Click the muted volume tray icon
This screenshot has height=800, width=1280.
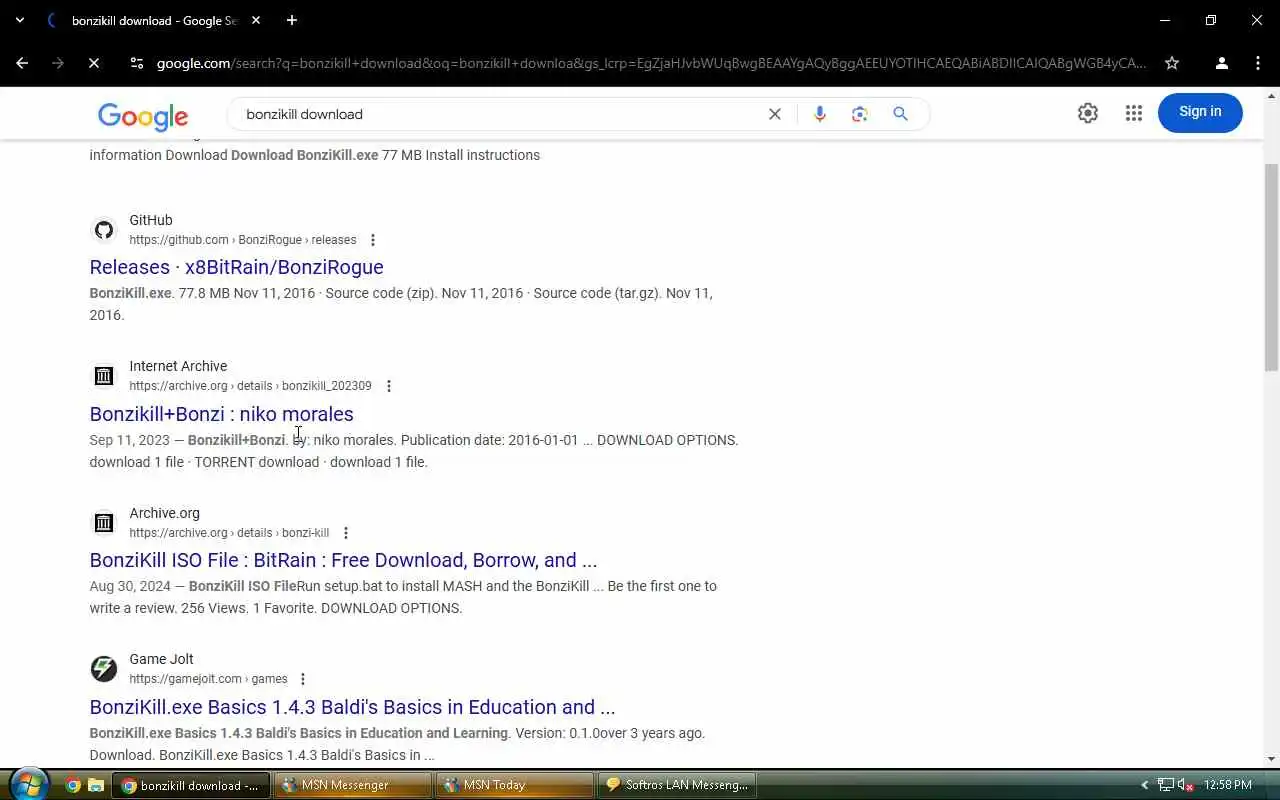(x=1186, y=785)
